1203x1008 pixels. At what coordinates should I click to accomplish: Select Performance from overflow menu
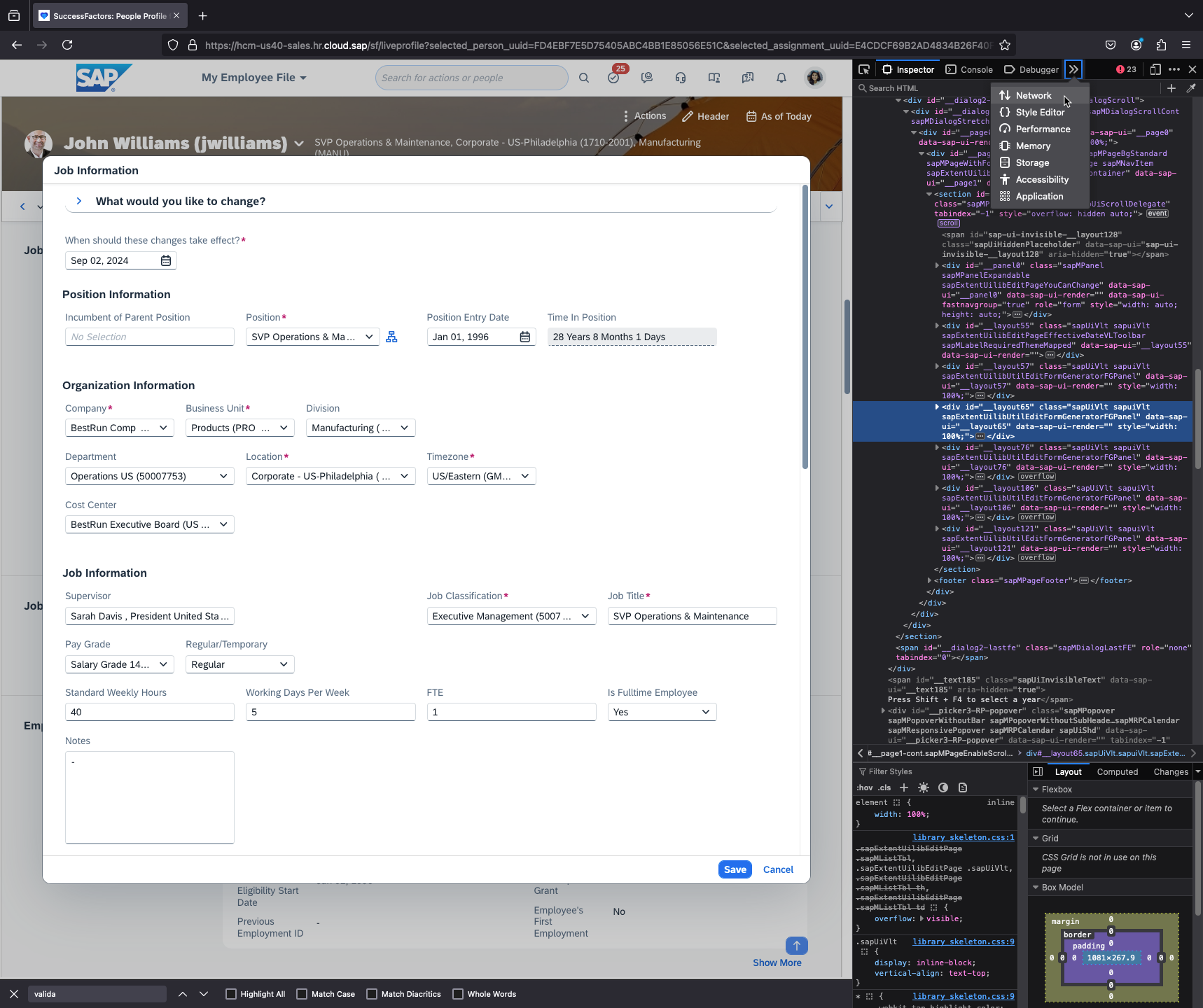tap(1040, 129)
